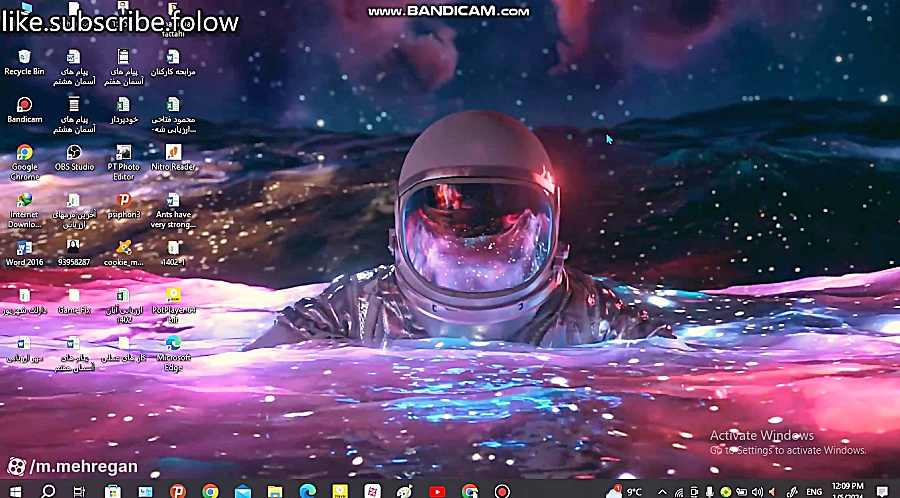The image size is (900, 498).
Task: Select the محمود فتاحی Excel file
Action: tap(173, 115)
